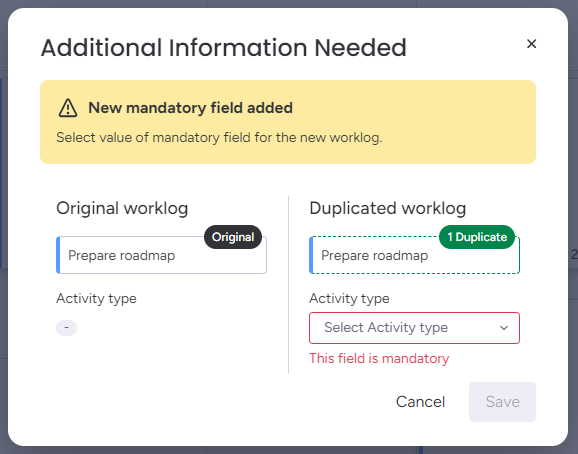Click the 'New mandatory field added' banner title
The height and width of the screenshot is (454, 578).
pos(191,108)
